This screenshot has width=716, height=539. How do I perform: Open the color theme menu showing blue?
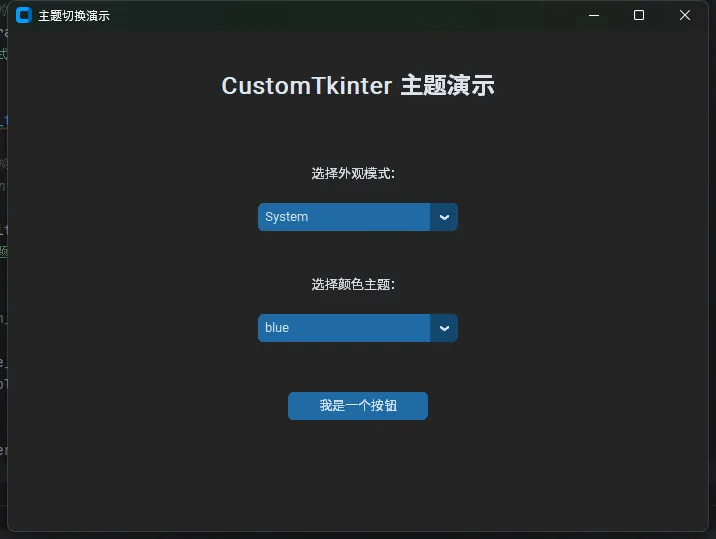coord(343,328)
